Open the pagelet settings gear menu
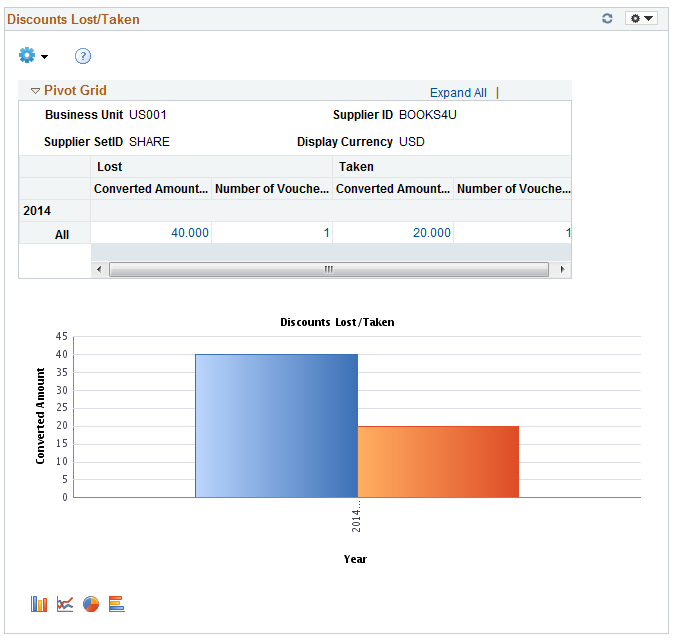Screen dimensions: 675x642 tap(641, 19)
